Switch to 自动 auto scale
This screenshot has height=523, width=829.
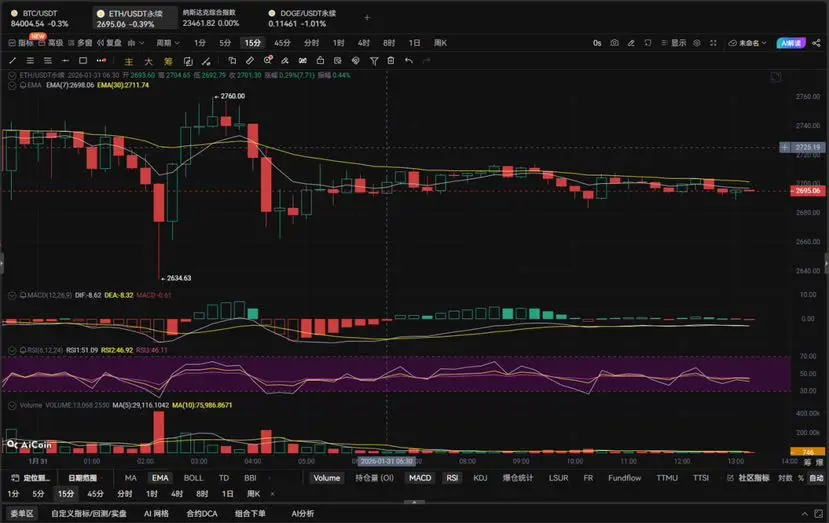(816, 478)
